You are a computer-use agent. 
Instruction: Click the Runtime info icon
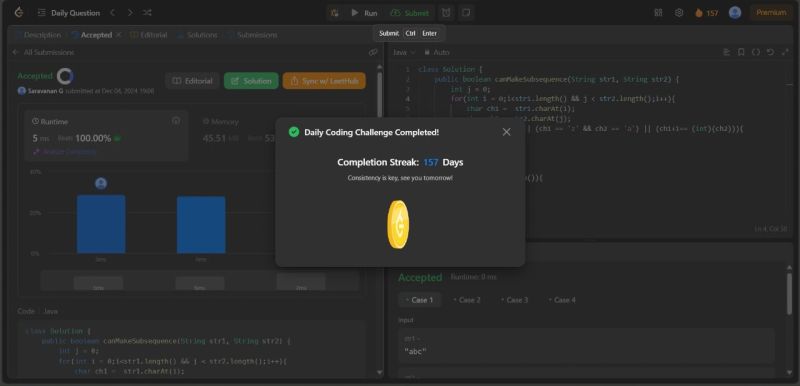point(176,121)
